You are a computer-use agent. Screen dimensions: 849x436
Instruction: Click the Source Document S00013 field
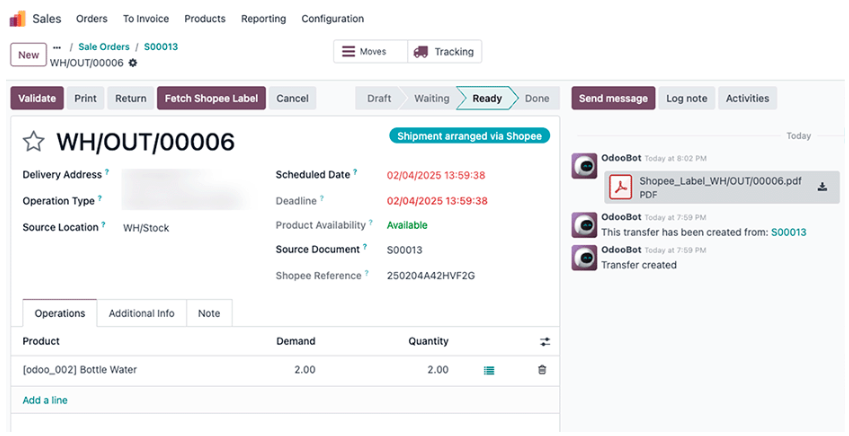(x=404, y=250)
